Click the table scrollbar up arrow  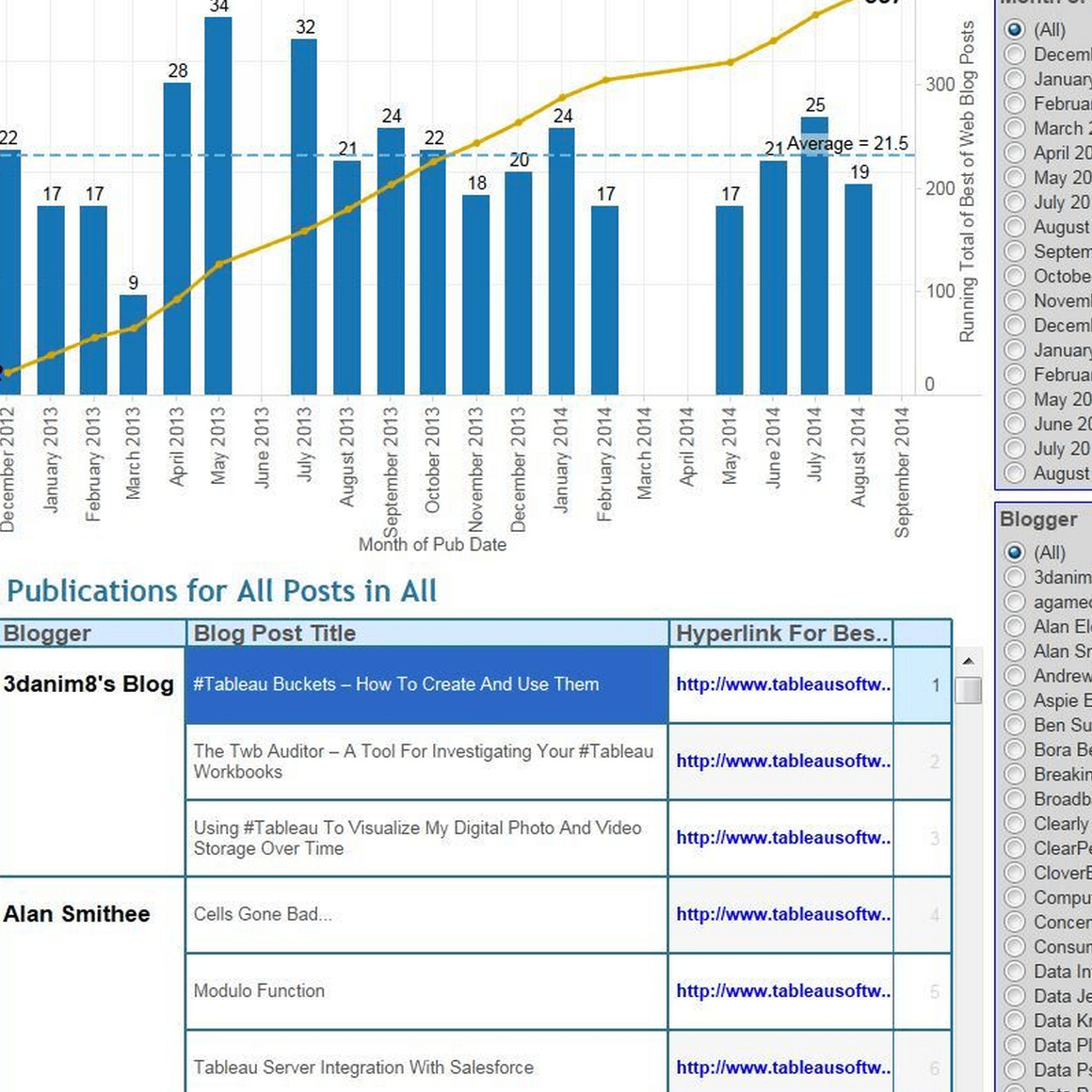968,662
